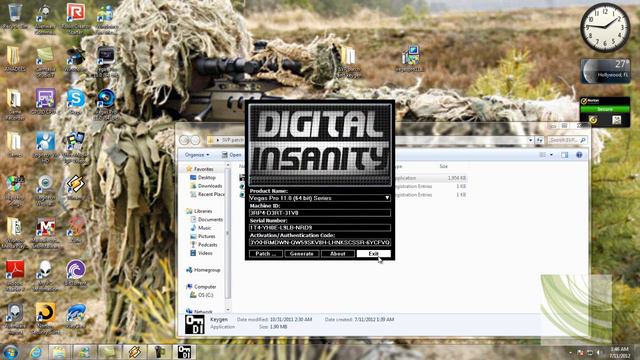This screenshot has width=640, height=360.
Task: Click the weather gadget showing 27°
Action: click(605, 71)
